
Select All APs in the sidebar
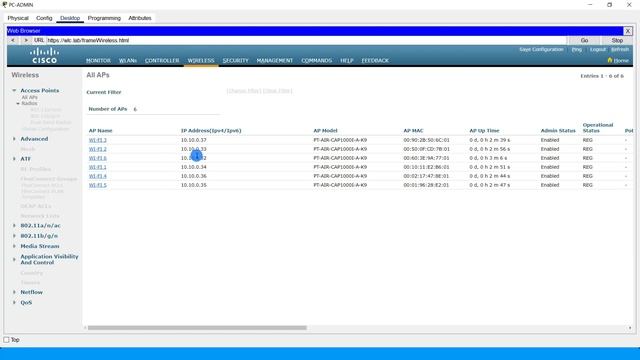click(x=29, y=97)
